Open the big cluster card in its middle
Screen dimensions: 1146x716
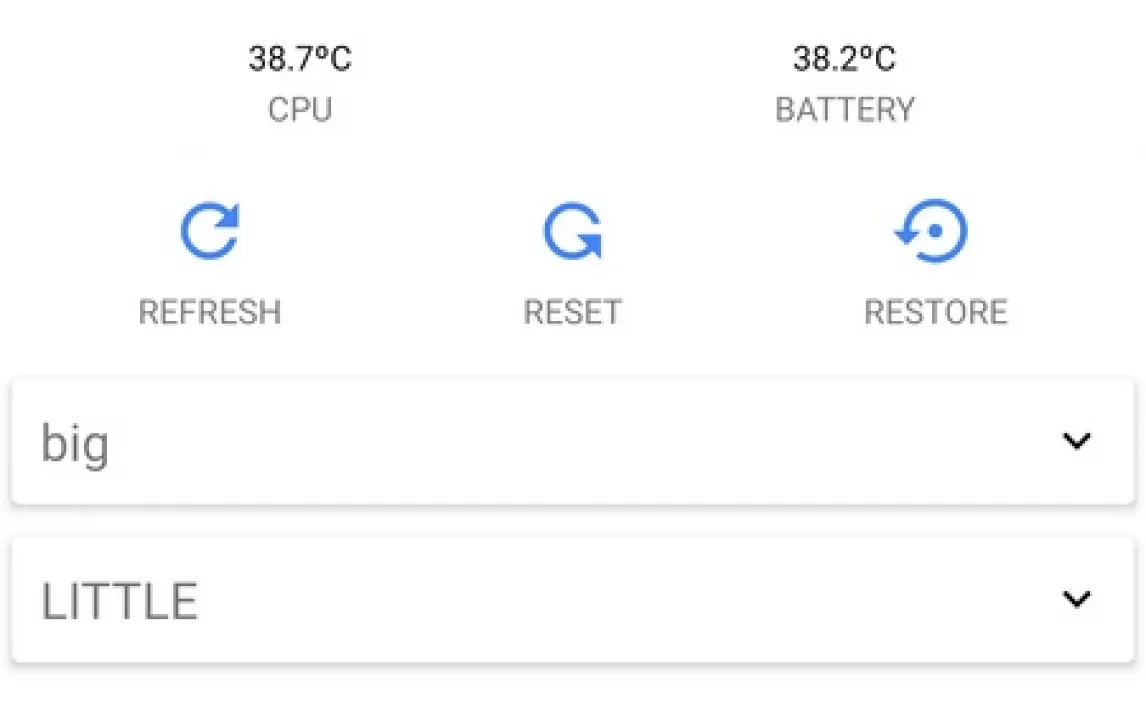[x=572, y=441]
